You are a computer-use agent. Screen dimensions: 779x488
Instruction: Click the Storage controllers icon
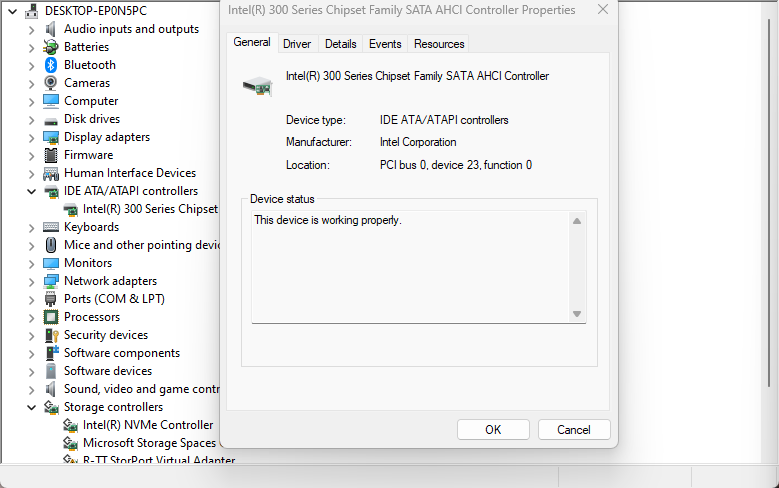[51, 407]
